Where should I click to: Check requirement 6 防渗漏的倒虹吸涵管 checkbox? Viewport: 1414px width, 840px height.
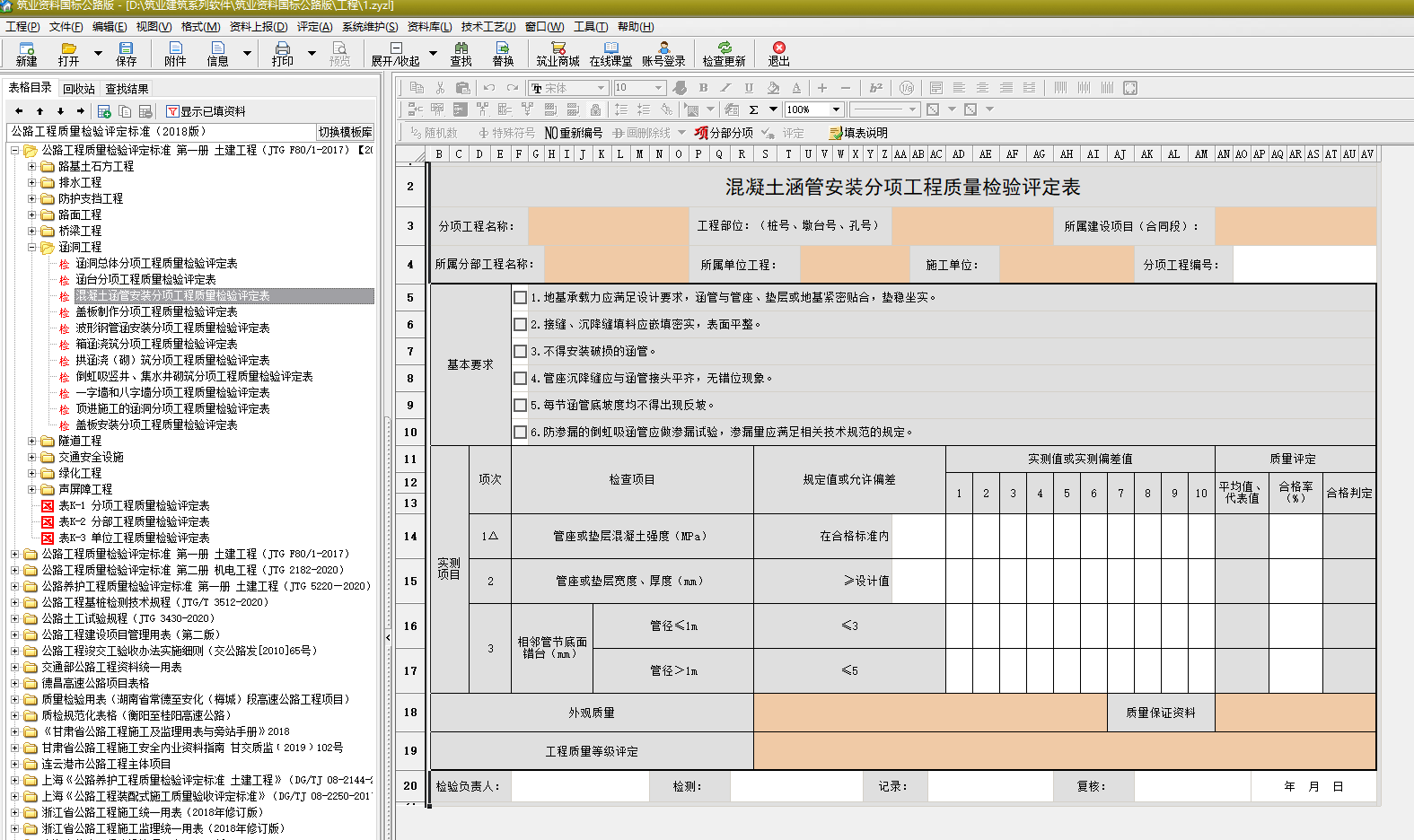coord(520,432)
